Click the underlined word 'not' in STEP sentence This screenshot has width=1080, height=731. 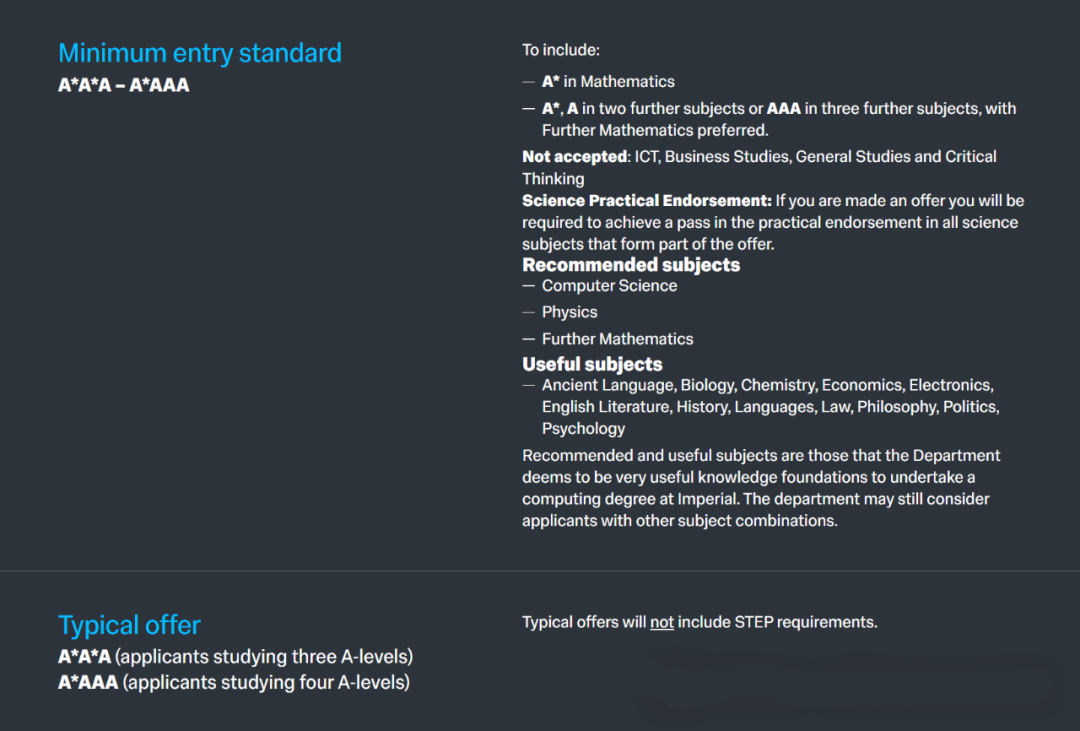tap(662, 622)
